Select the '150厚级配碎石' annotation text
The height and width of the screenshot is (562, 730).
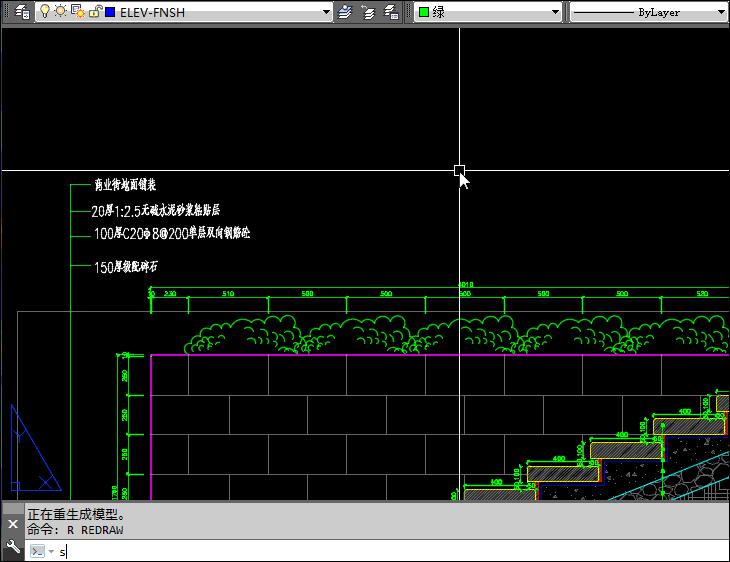pyautogui.click(x=125, y=267)
